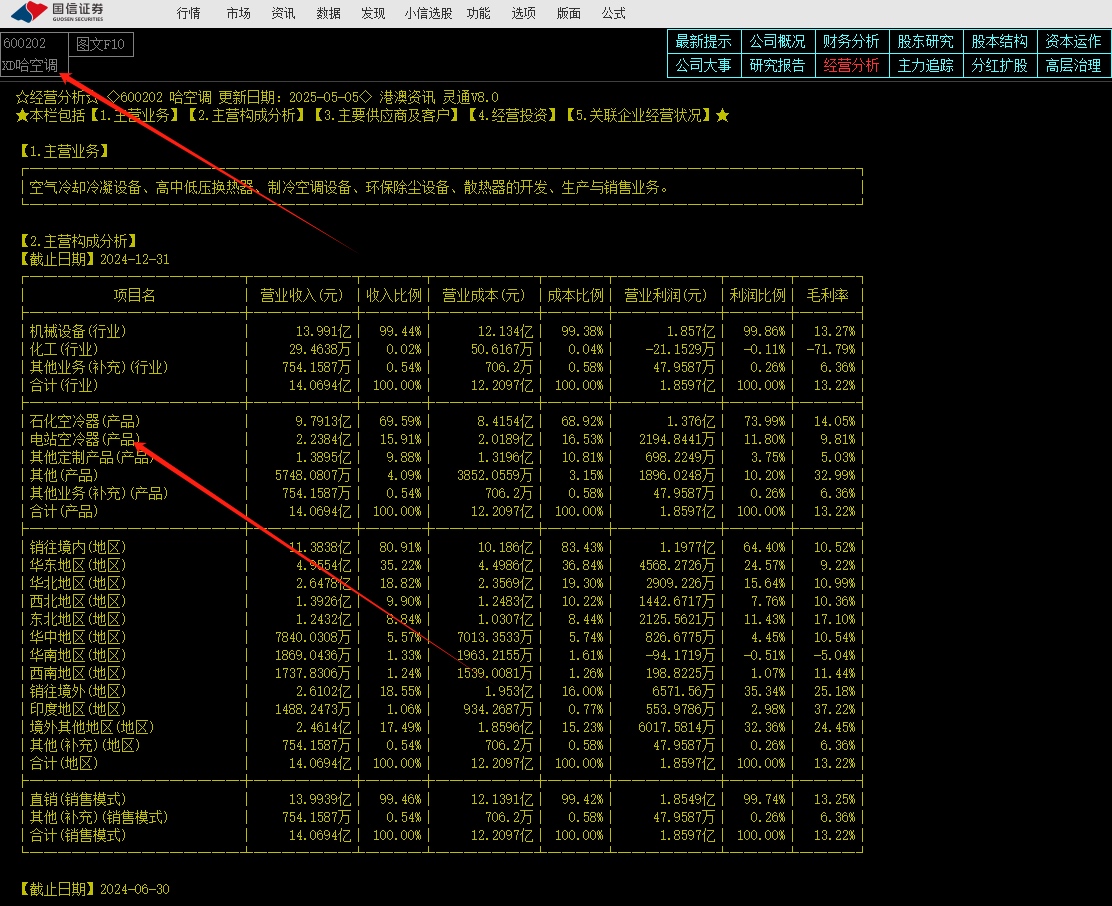
Task: Jump to section link 【5.关联企业经营状况】
Action: [x=638, y=115]
